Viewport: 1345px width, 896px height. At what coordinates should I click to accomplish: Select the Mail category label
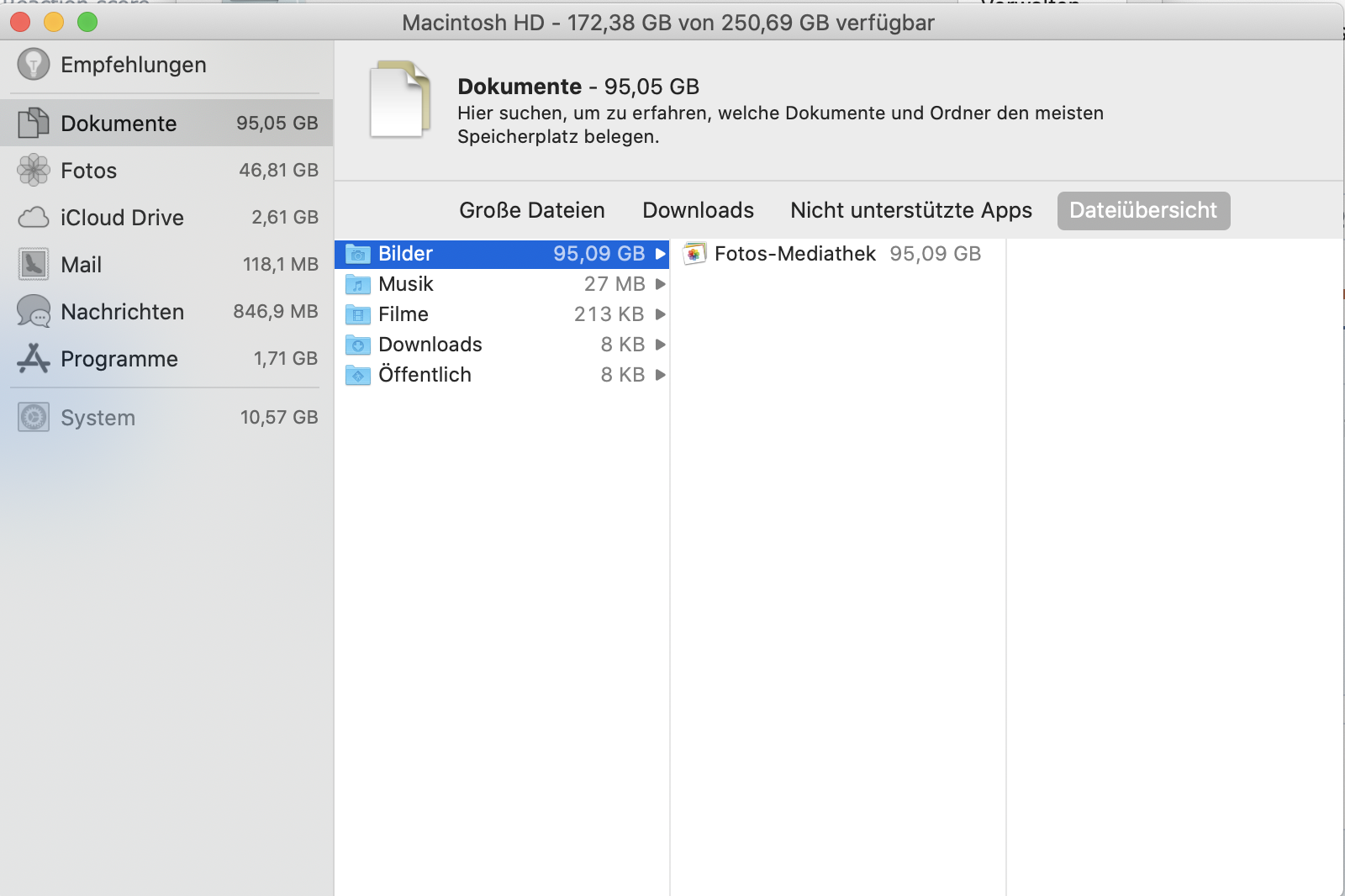click(82, 265)
